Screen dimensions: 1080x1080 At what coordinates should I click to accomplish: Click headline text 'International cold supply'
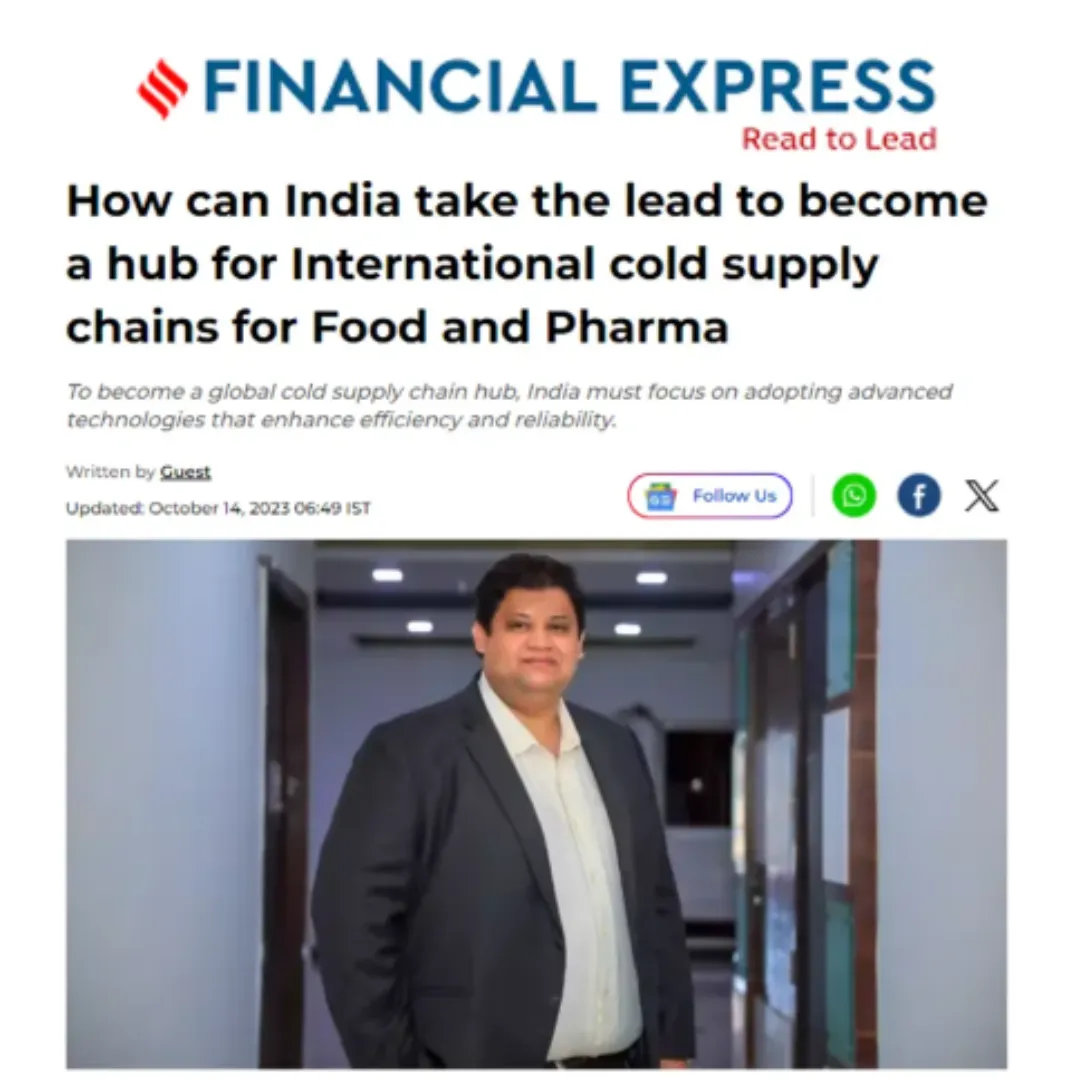[x=584, y=264]
